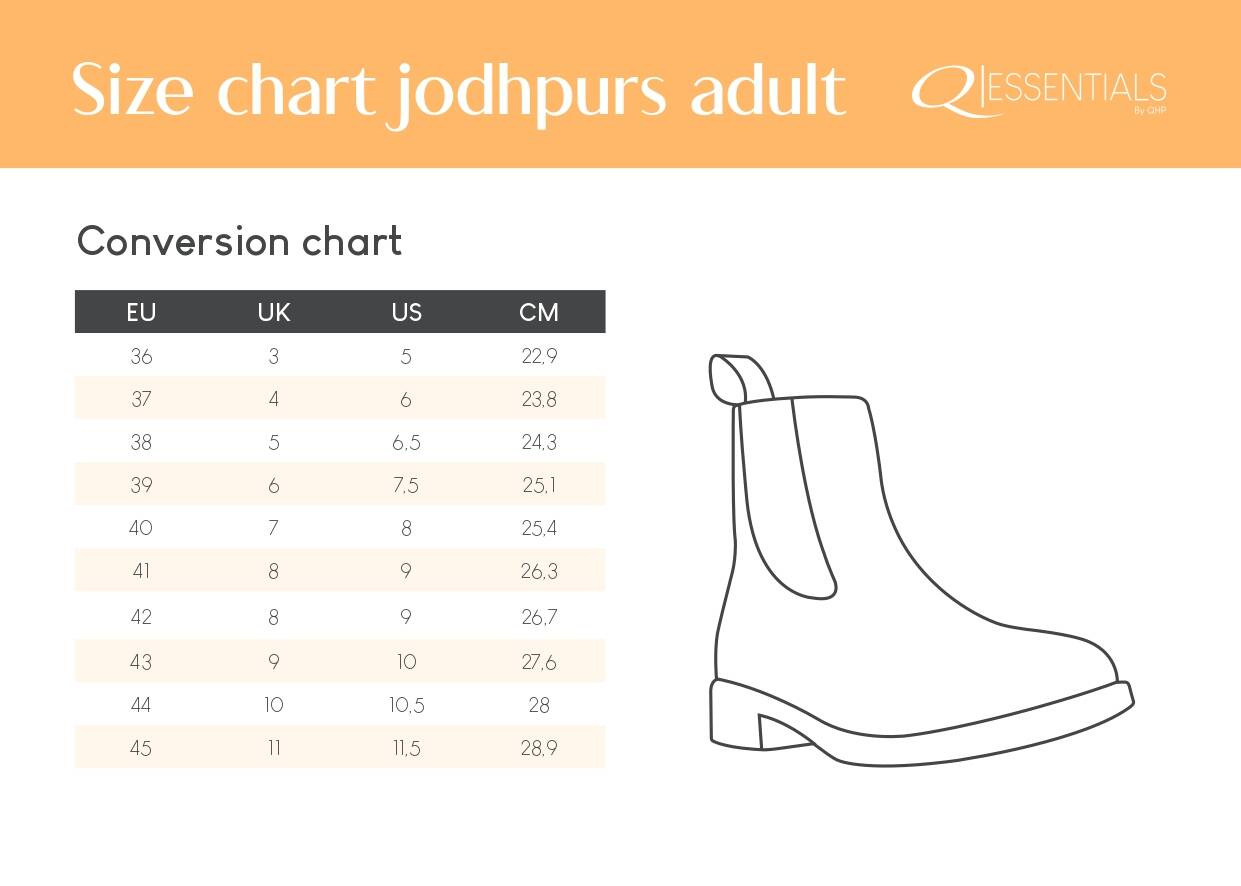
Task: Select US size 10,5 cell
Action: point(406,705)
